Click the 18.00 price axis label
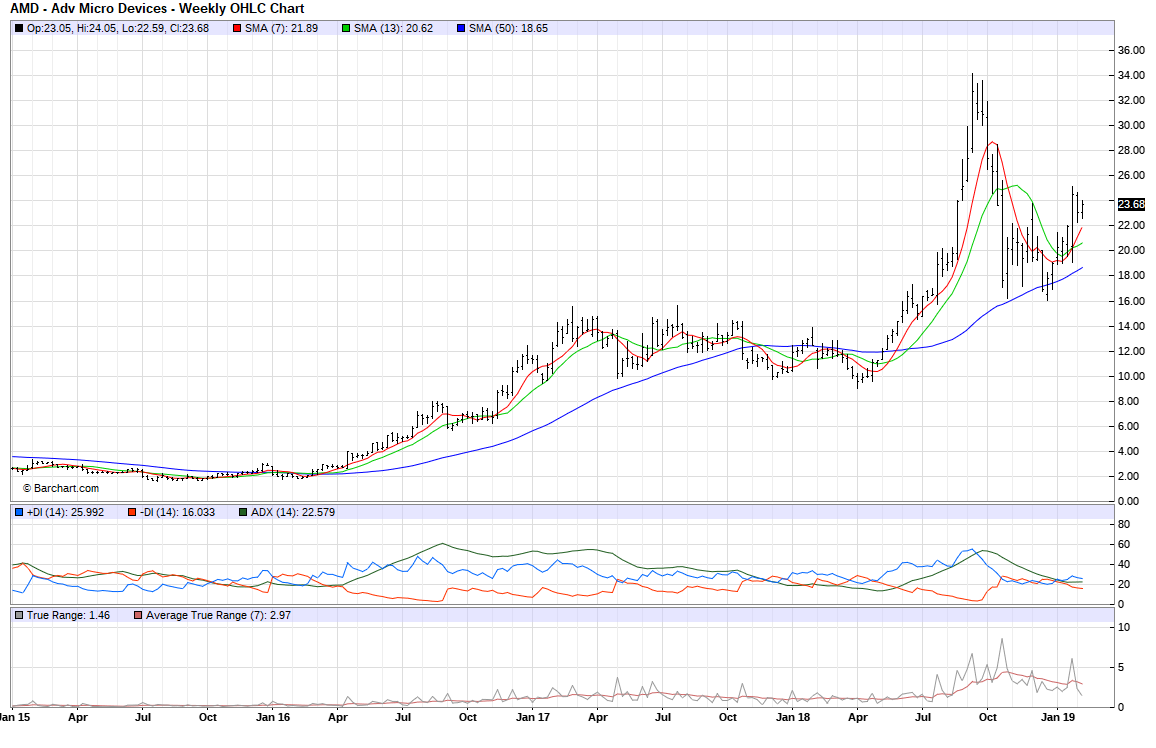1156x748 pixels. click(x=1132, y=276)
